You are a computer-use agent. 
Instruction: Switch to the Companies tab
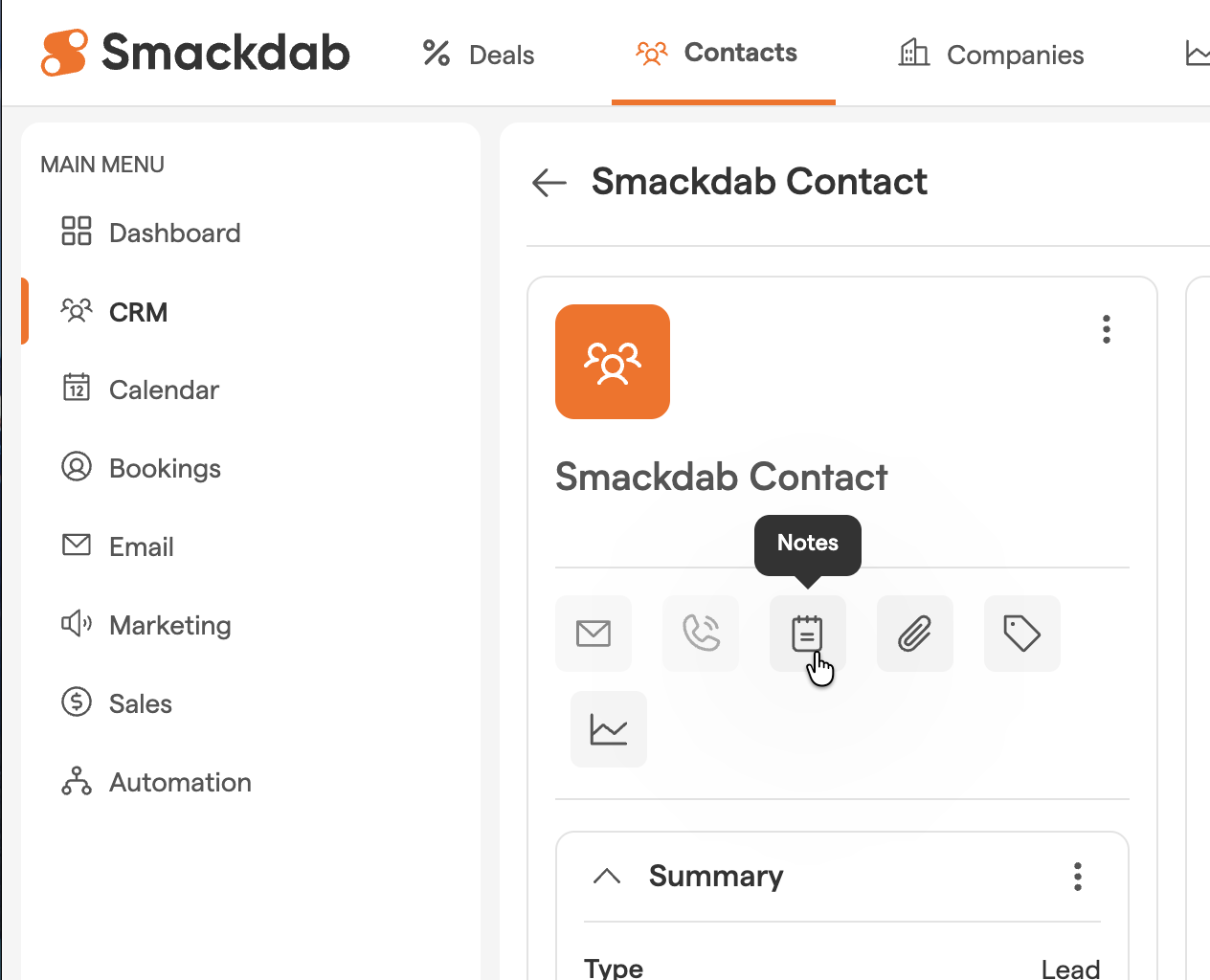click(992, 55)
